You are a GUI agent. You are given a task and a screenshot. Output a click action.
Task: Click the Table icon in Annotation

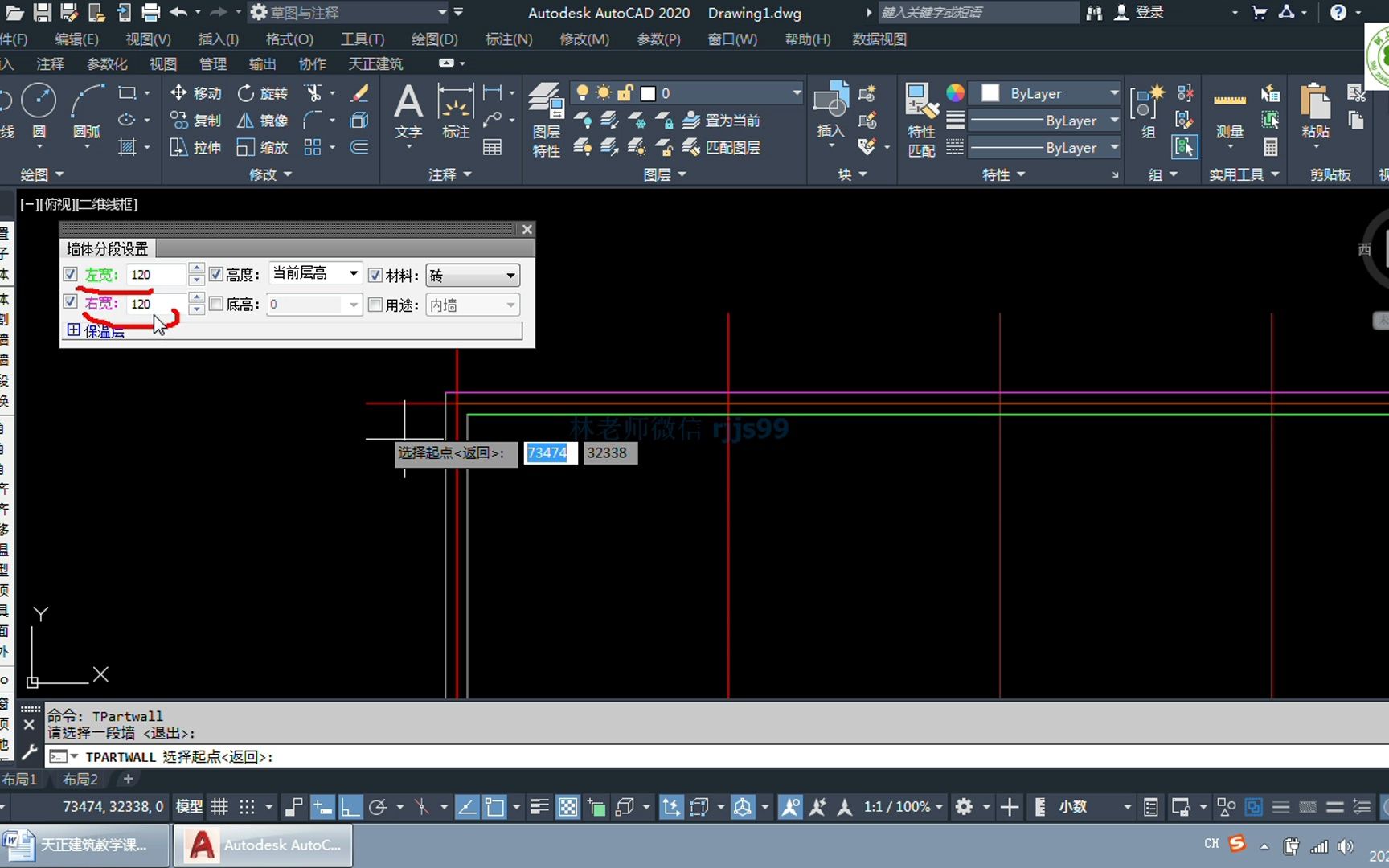(x=493, y=147)
